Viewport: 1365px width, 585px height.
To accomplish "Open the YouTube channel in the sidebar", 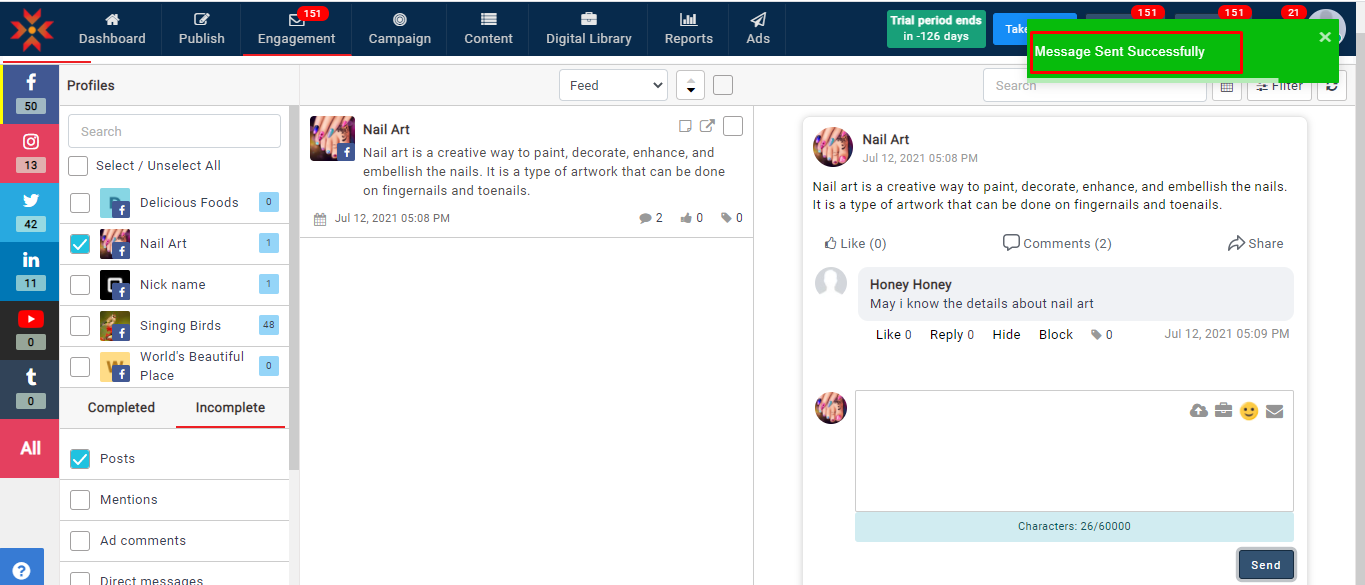I will [x=30, y=328].
